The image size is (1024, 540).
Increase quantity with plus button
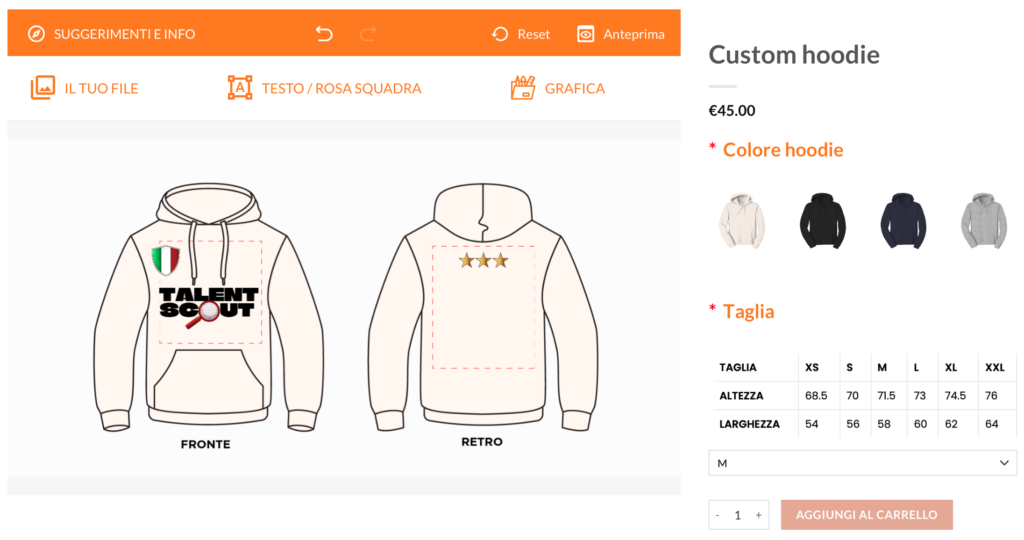point(758,515)
